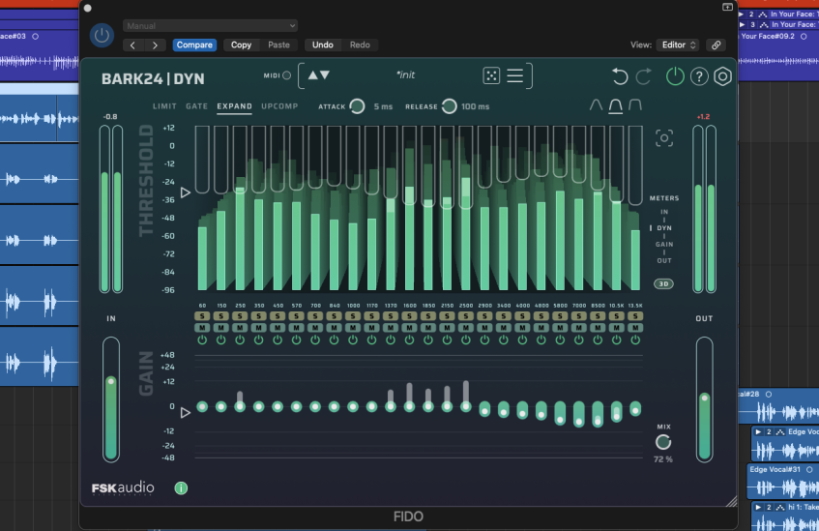Solo the 1000 Hz band
The width and height of the screenshot is (819, 531).
(x=353, y=316)
